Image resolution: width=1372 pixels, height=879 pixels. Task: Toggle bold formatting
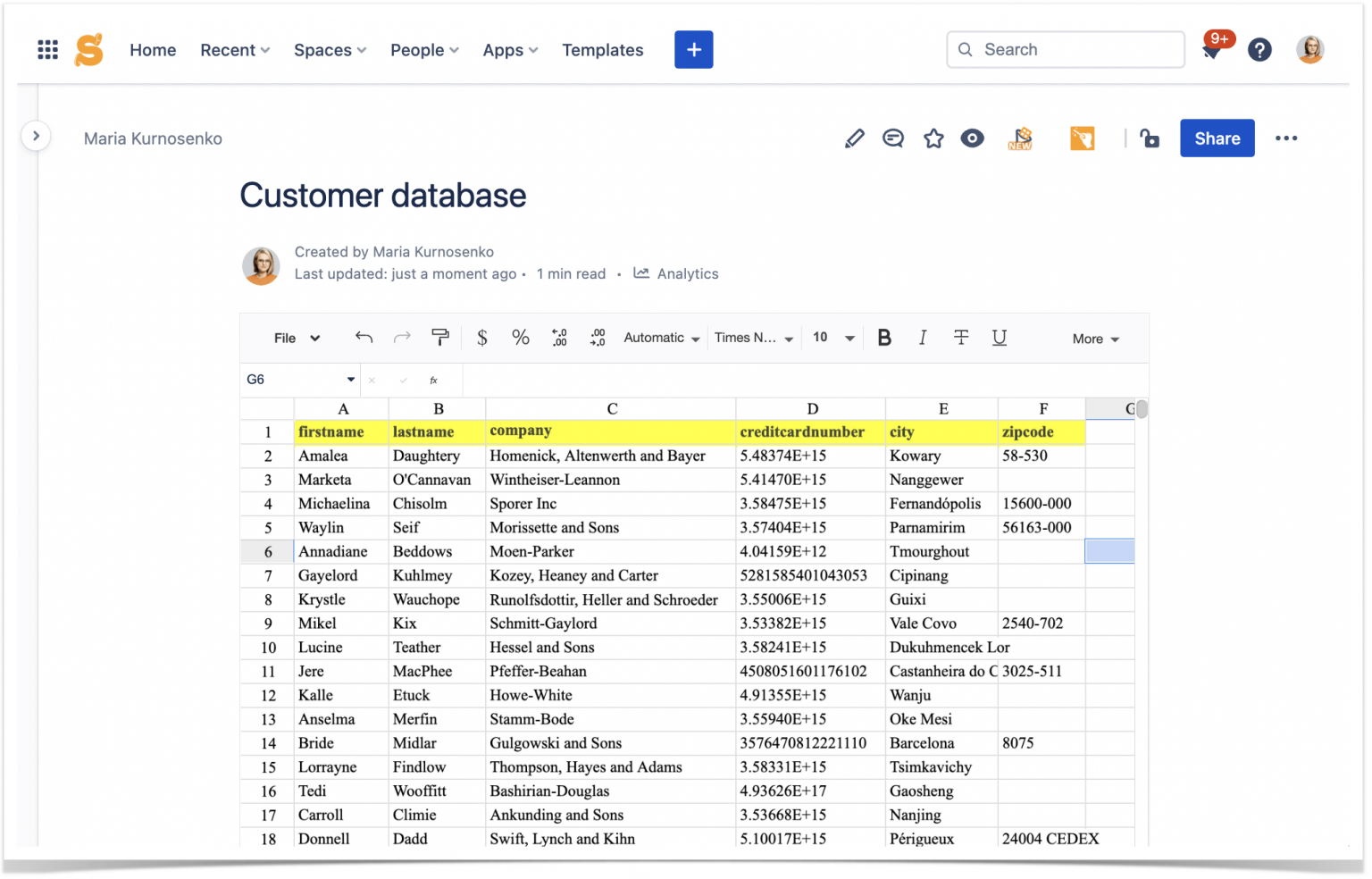pyautogui.click(x=884, y=338)
